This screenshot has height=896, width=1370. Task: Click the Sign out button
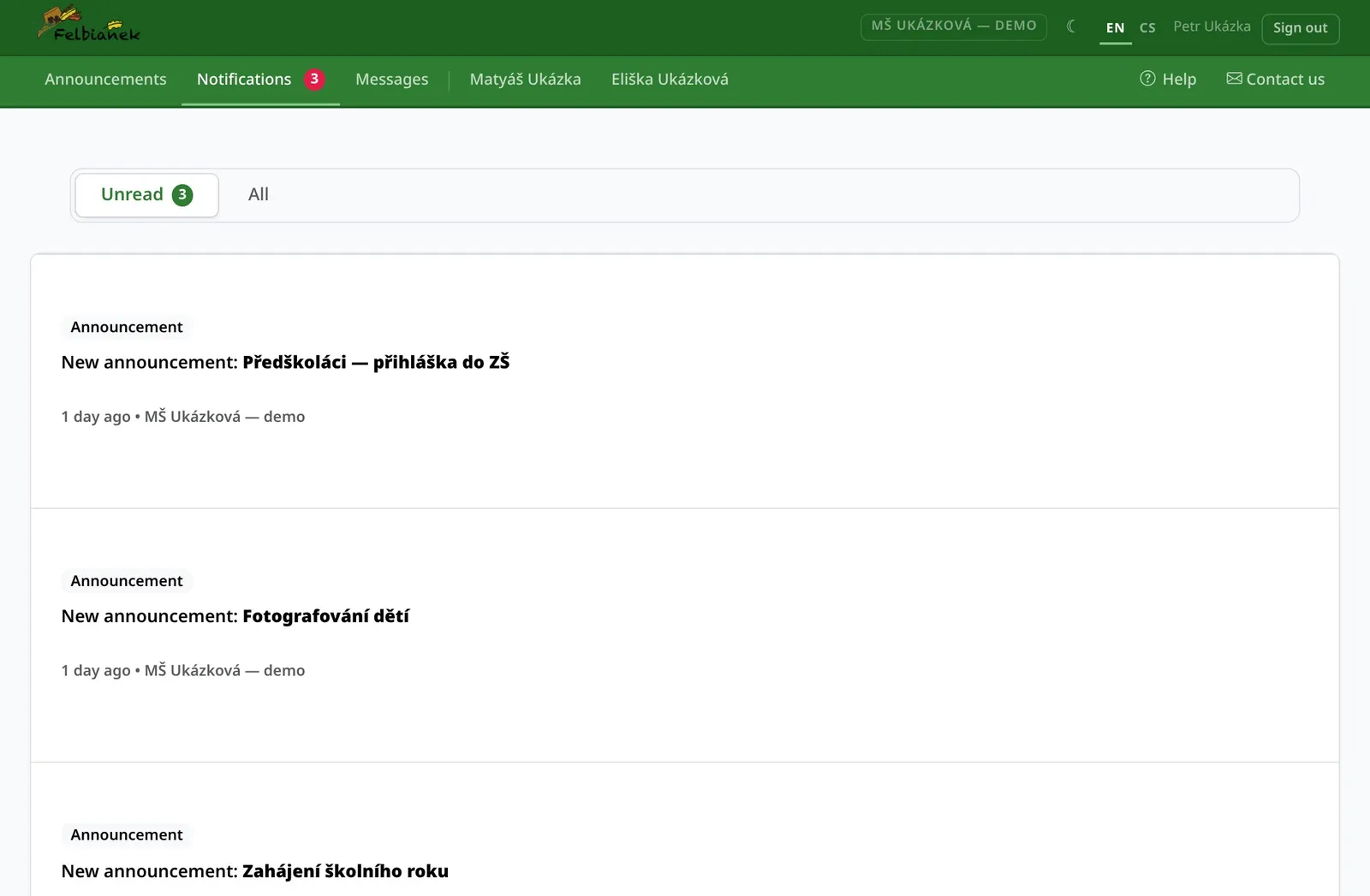pyautogui.click(x=1300, y=28)
